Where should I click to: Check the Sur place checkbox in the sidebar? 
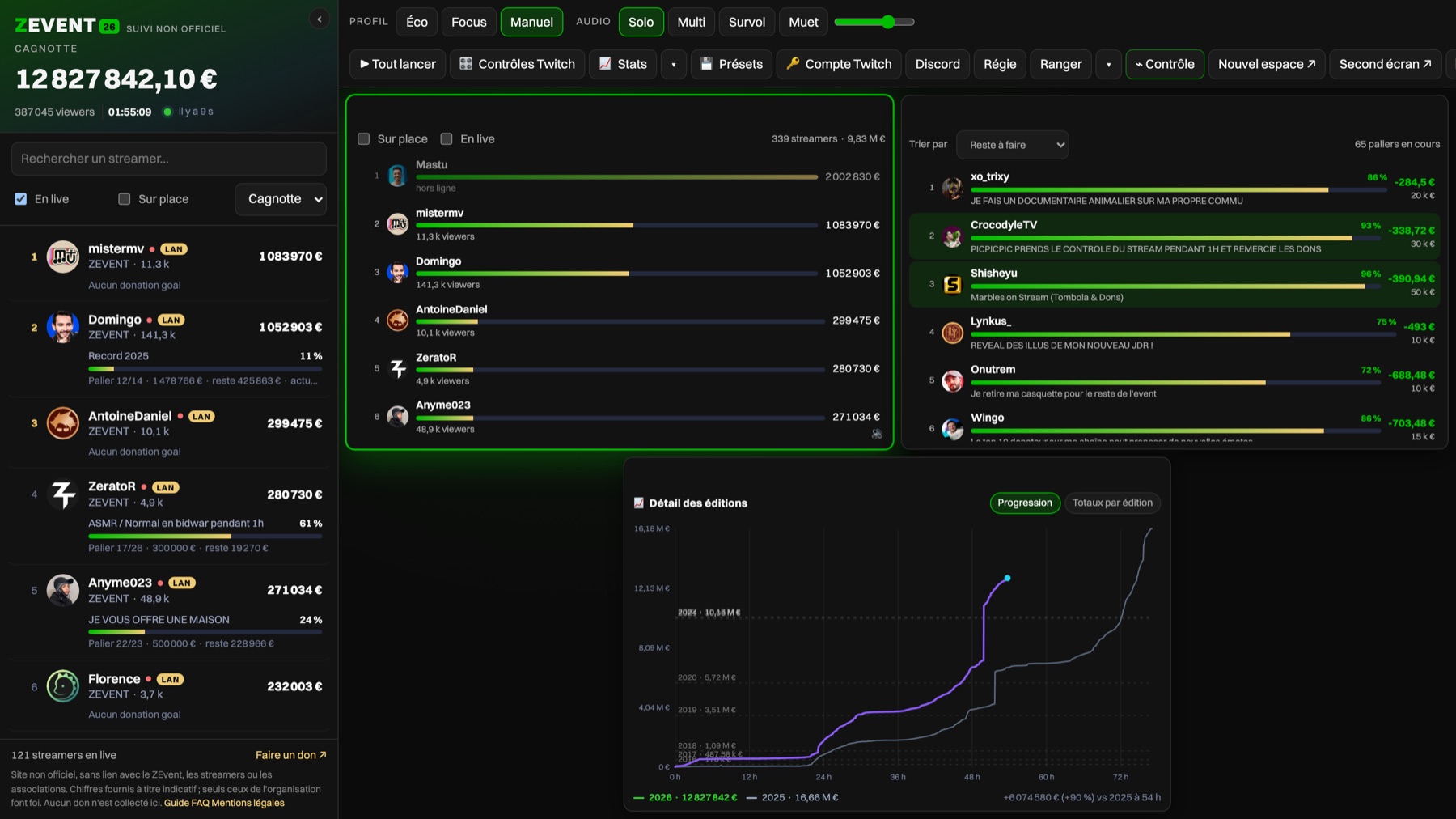pyautogui.click(x=125, y=199)
